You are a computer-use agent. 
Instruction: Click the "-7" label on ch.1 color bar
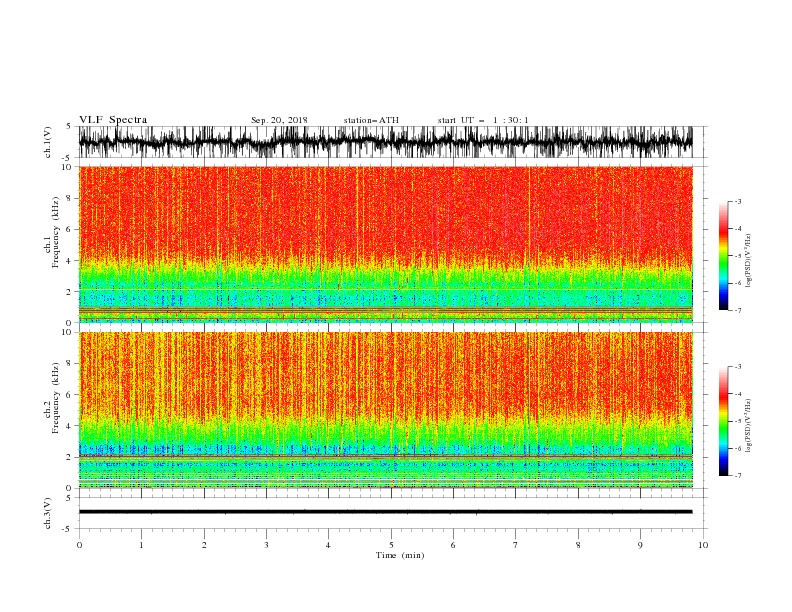[738, 310]
